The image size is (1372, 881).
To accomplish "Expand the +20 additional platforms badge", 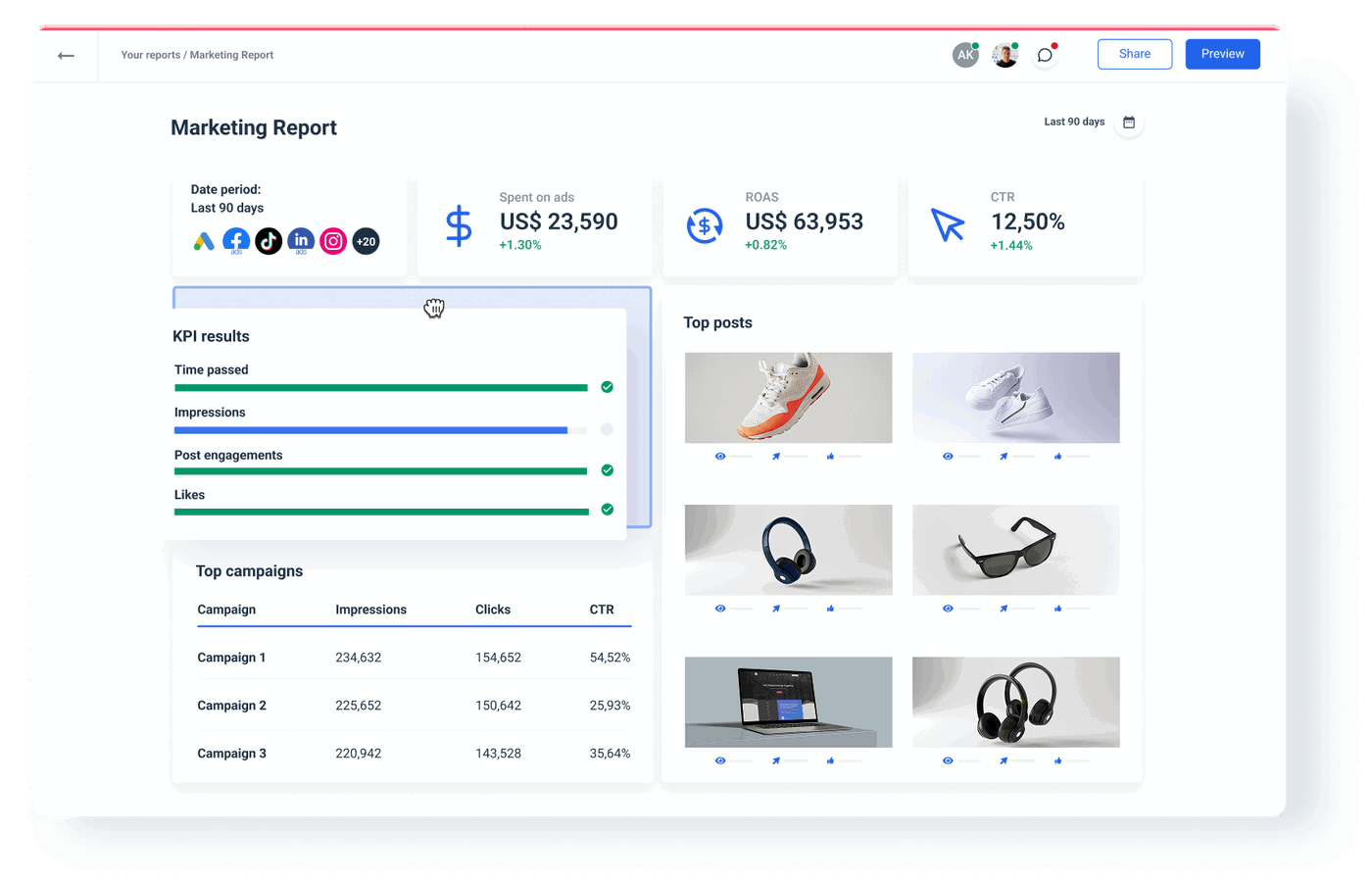I will 366,241.
